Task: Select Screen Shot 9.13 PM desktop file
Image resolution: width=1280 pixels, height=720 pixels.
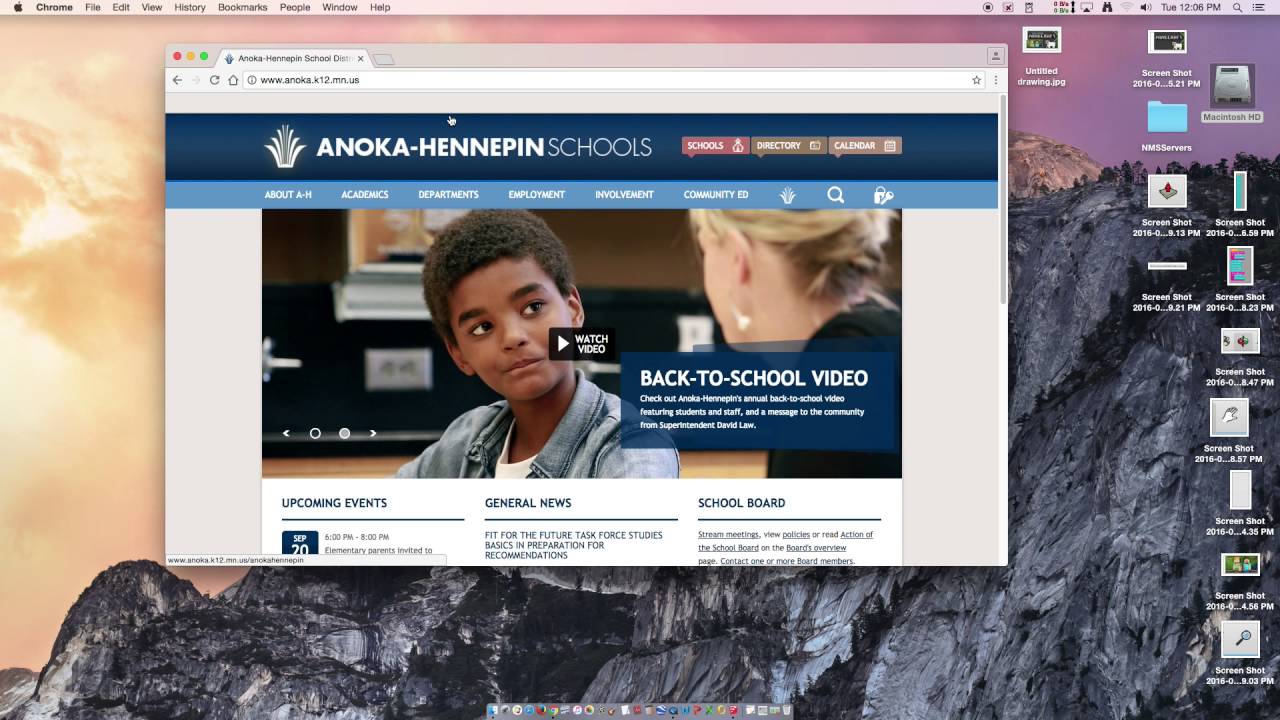Action: pos(1167,205)
